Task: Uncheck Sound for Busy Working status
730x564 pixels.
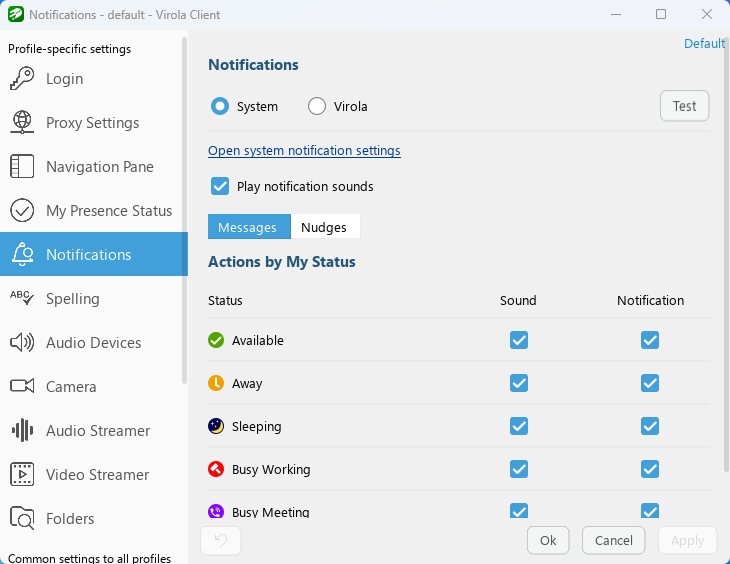Action: 519,469
